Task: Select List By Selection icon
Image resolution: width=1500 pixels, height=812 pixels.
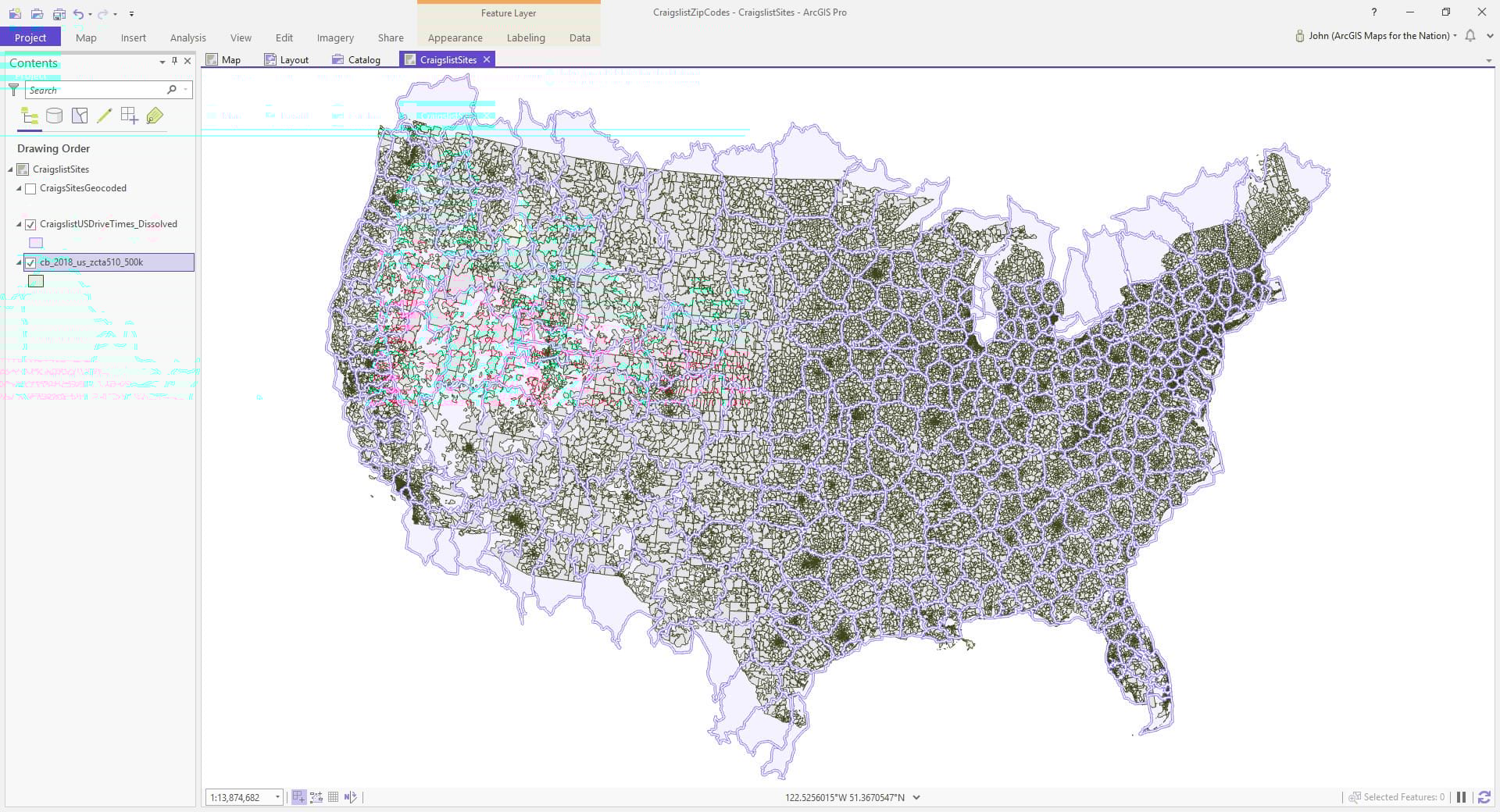Action: pos(80,116)
